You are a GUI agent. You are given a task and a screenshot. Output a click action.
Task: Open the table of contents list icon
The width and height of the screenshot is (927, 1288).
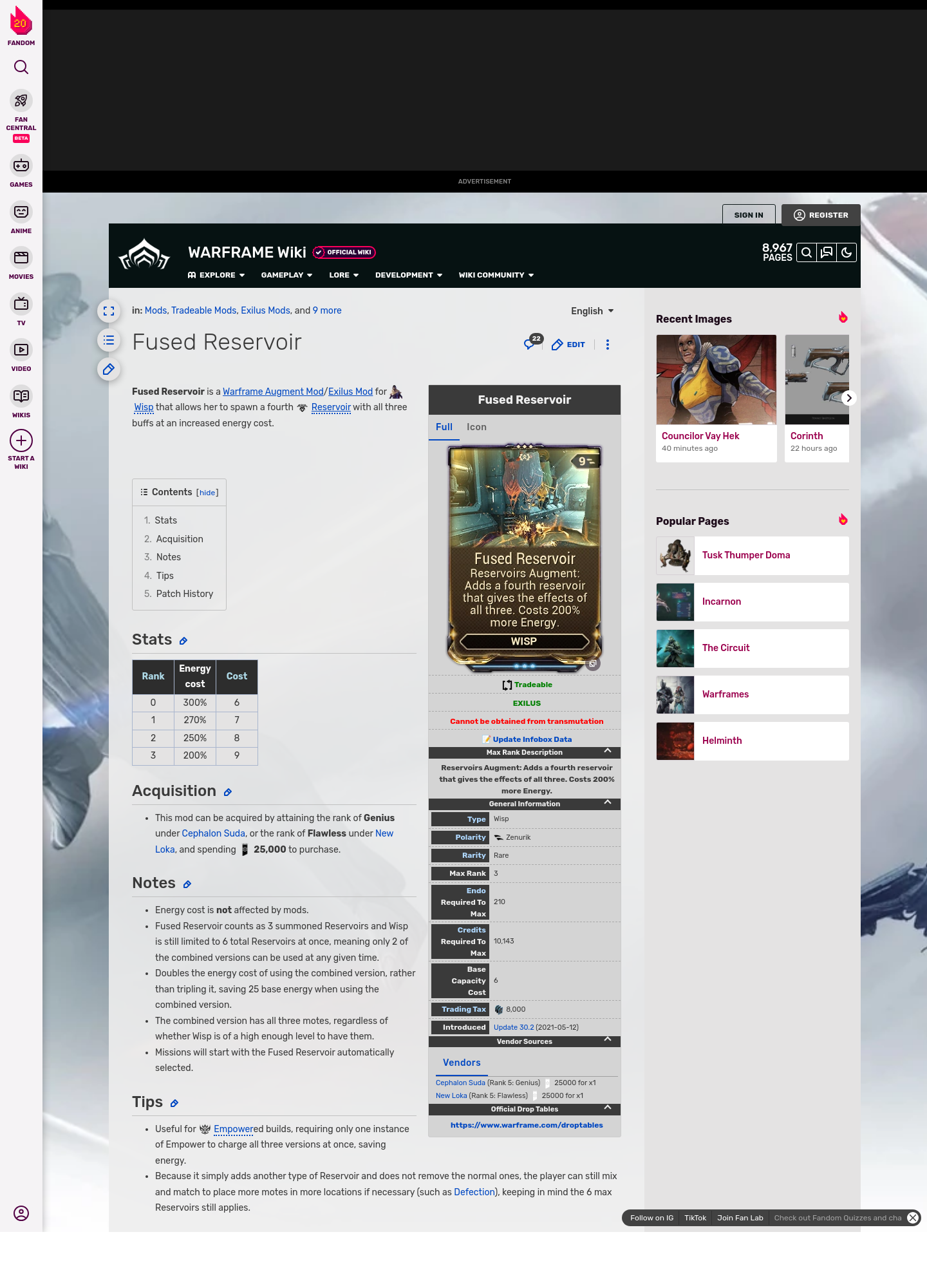tap(109, 340)
